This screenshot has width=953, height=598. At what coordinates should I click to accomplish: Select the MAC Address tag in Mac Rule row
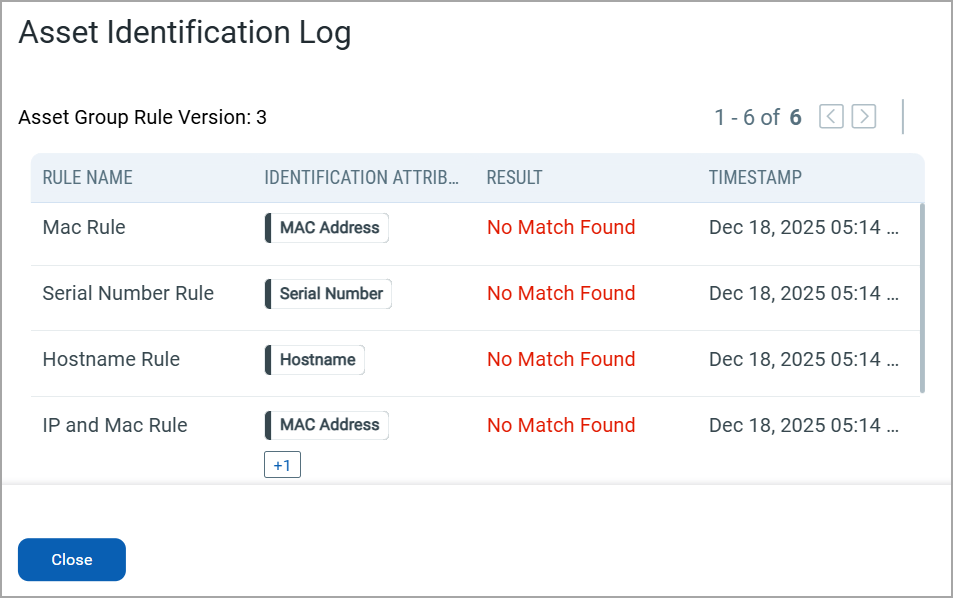(x=326, y=228)
